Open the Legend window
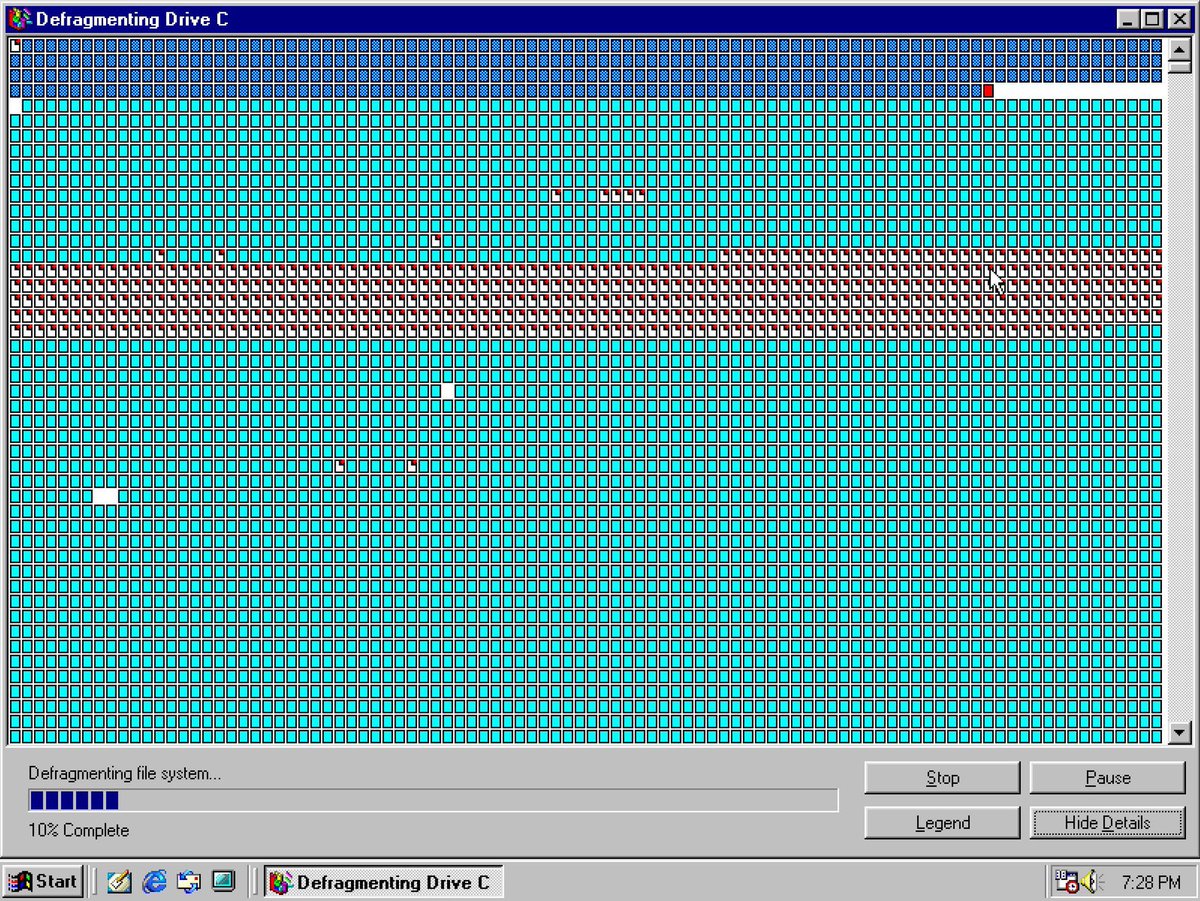This screenshot has width=1200, height=901. (942, 823)
